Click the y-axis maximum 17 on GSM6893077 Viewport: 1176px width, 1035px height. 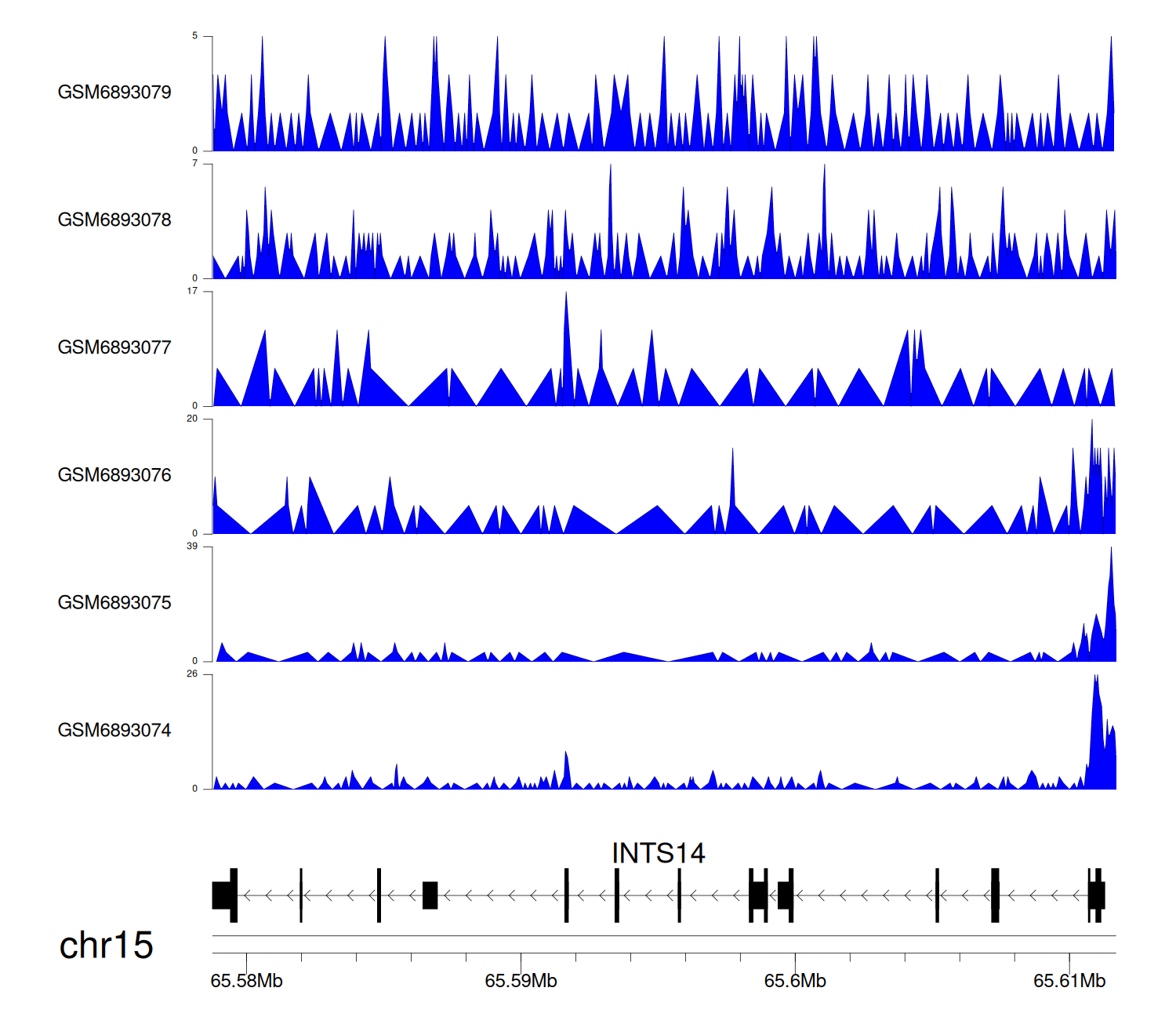pos(192,292)
